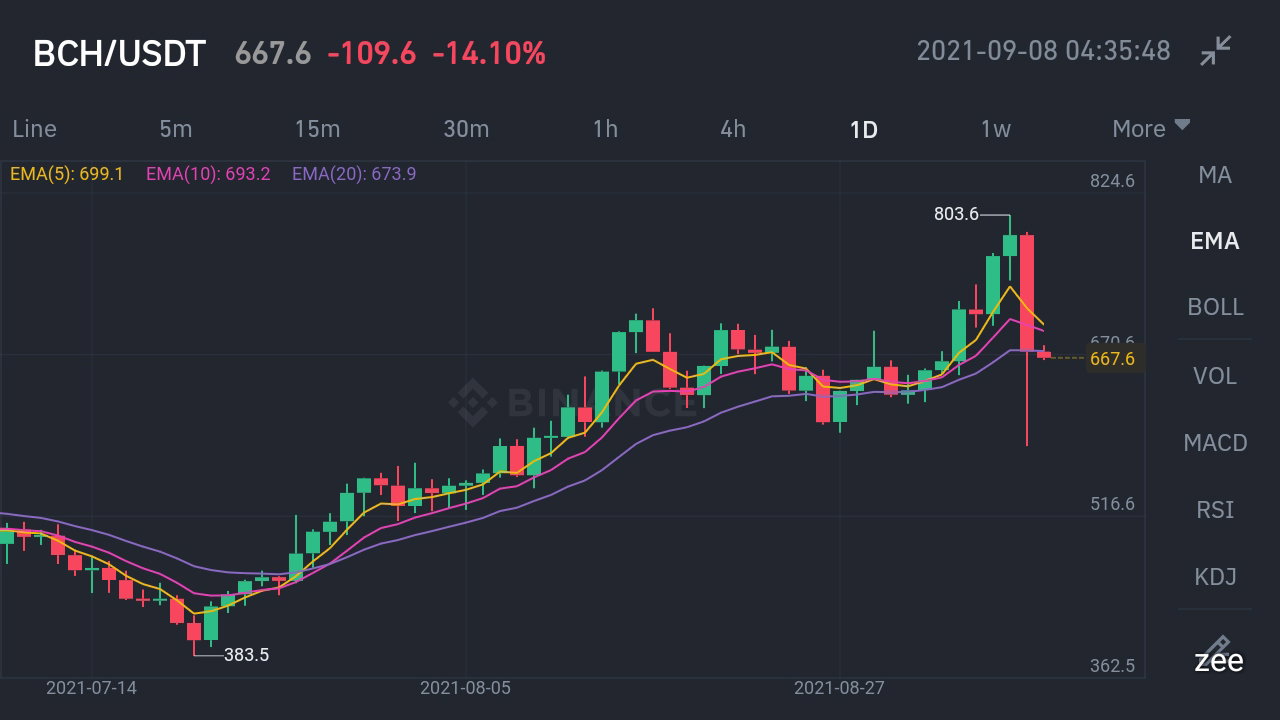Click the BCH/USDT pair title
Viewport: 1280px width, 720px height.
coord(119,53)
